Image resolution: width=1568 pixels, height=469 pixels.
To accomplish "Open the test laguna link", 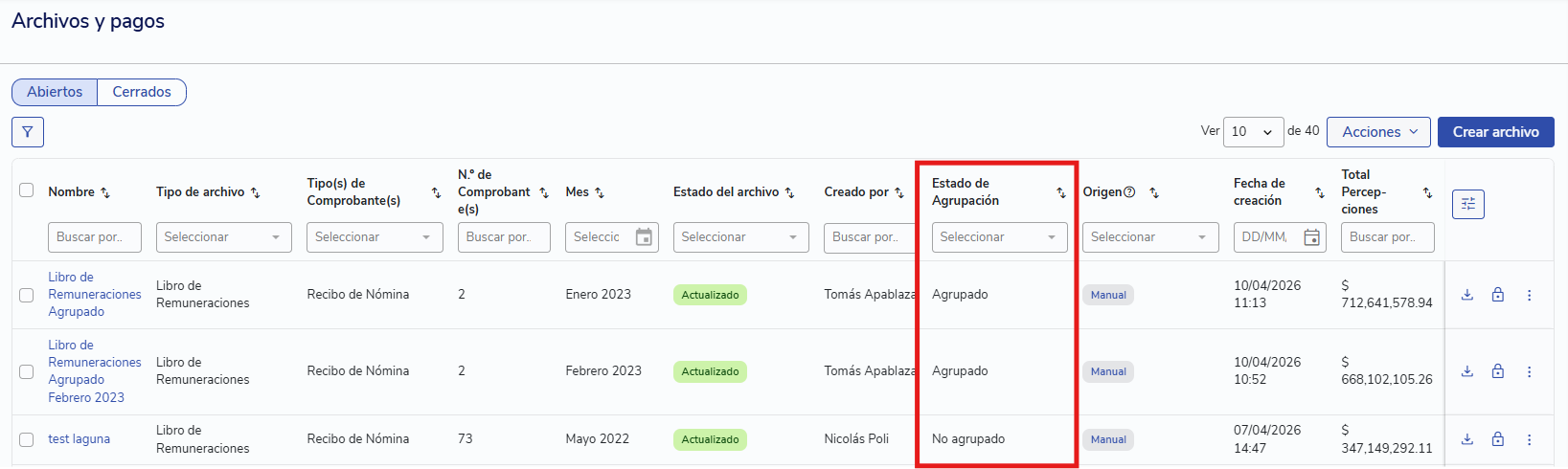I will tap(79, 439).
